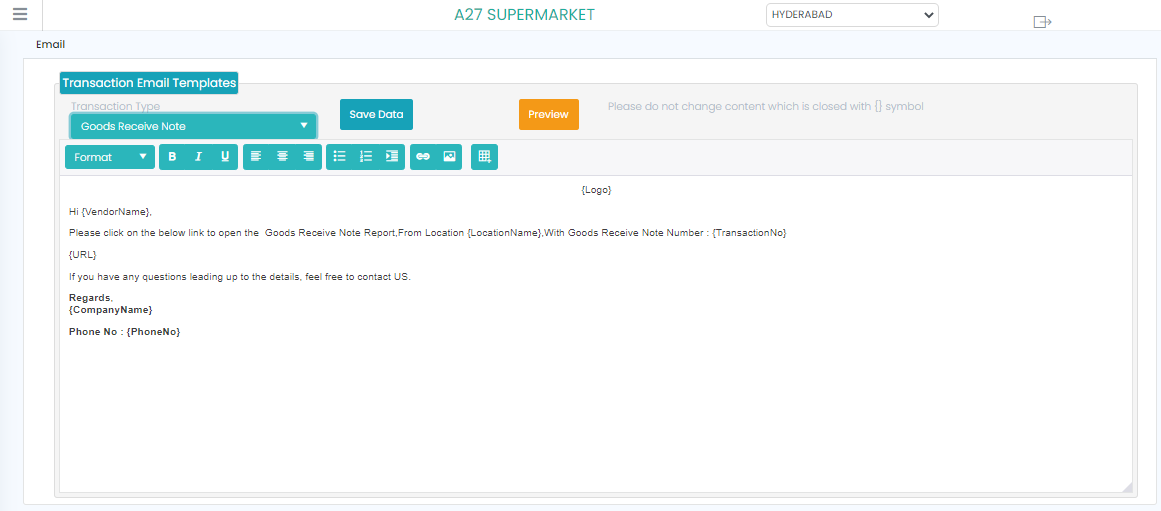The height and width of the screenshot is (511, 1161).
Task: Click the Hi {VendorName} line
Action: pyautogui.click(x=110, y=212)
